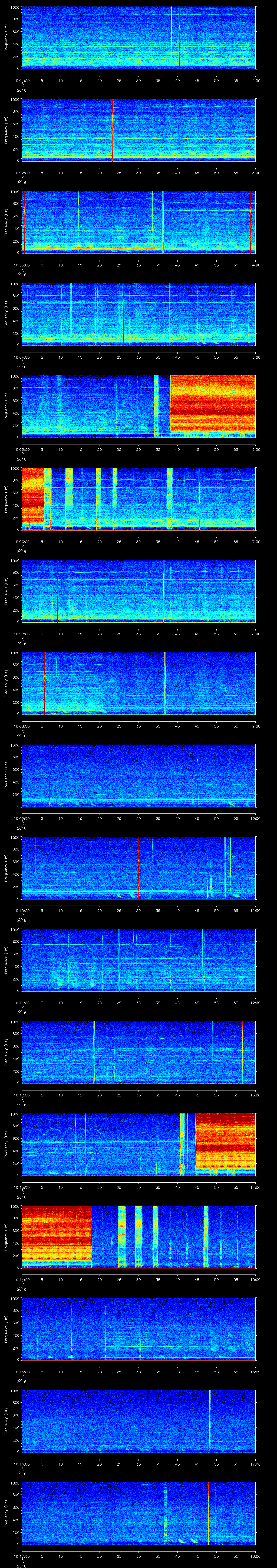Click the red noise block starting the 10:06:00 spectrogram

tap(33, 496)
